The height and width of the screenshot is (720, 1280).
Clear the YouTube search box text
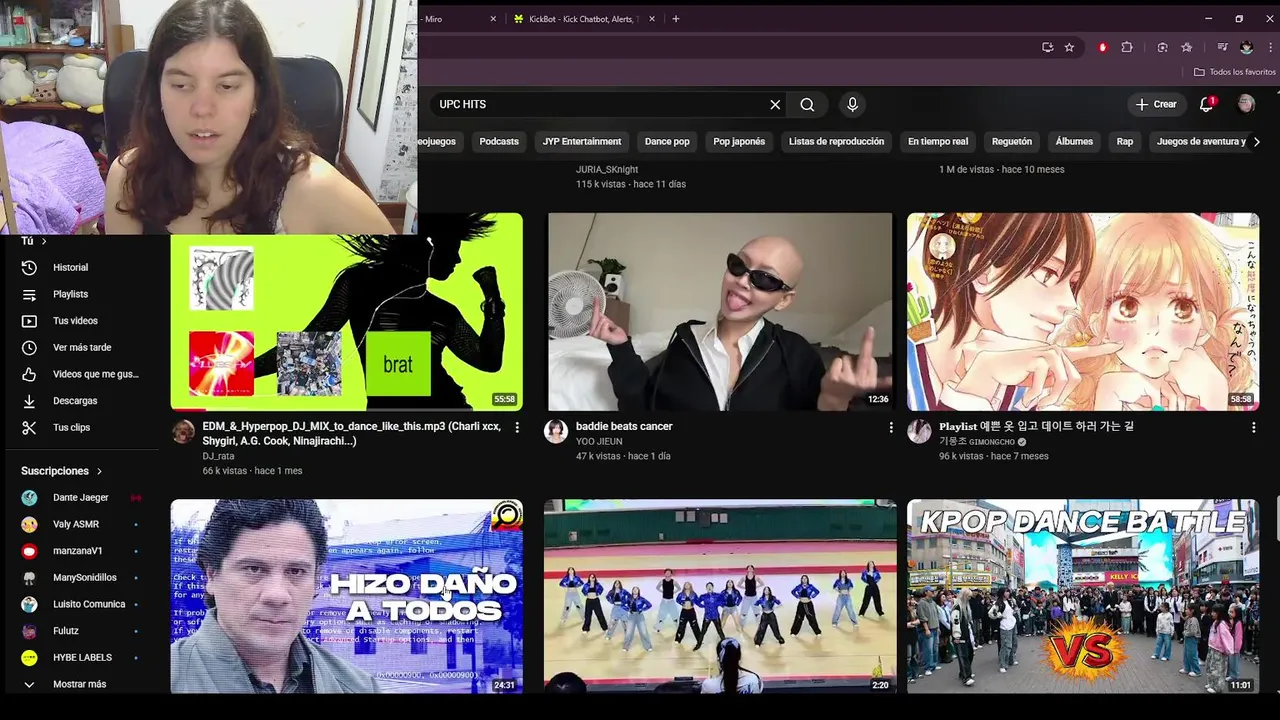pos(775,104)
